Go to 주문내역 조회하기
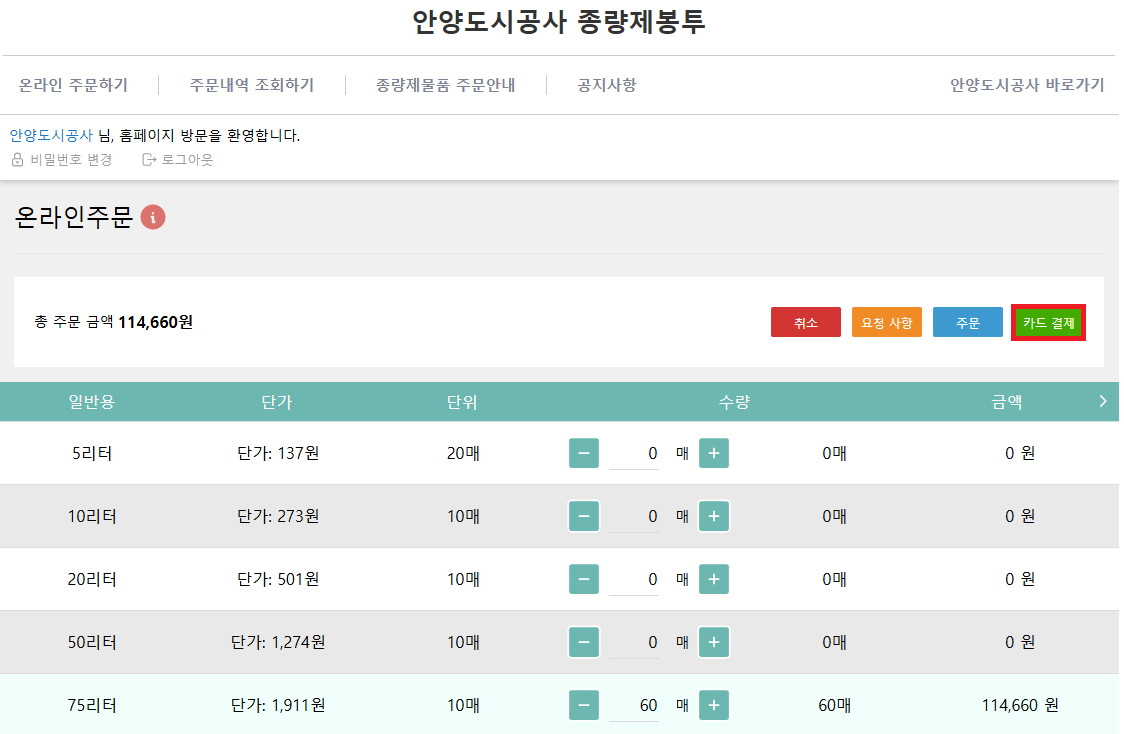The width and height of the screenshot is (1124, 734). click(251, 85)
